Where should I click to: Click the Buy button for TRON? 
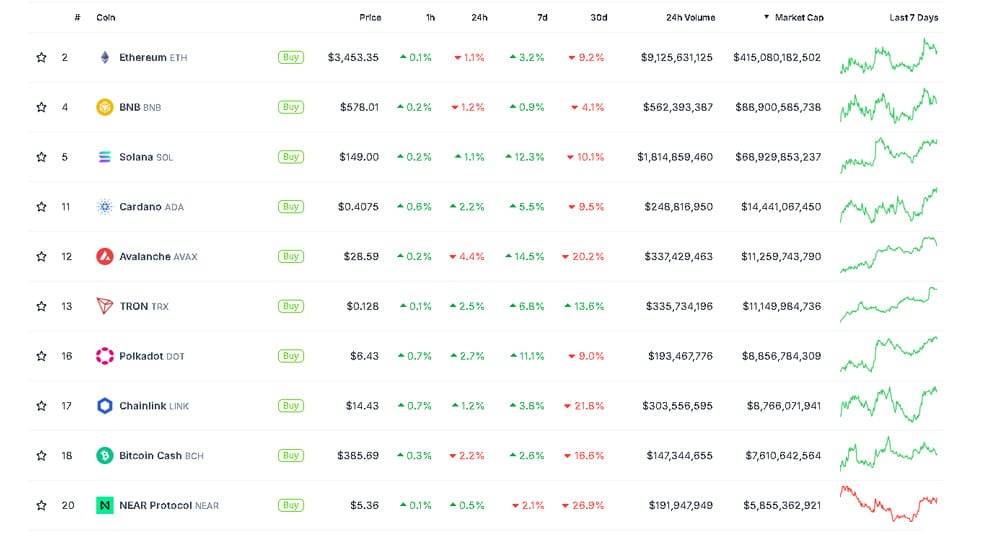click(291, 306)
